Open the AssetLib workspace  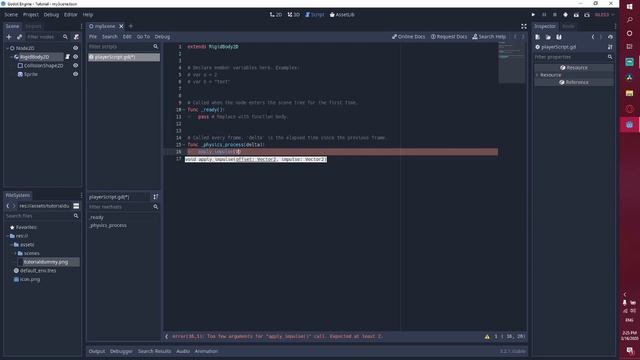342,15
